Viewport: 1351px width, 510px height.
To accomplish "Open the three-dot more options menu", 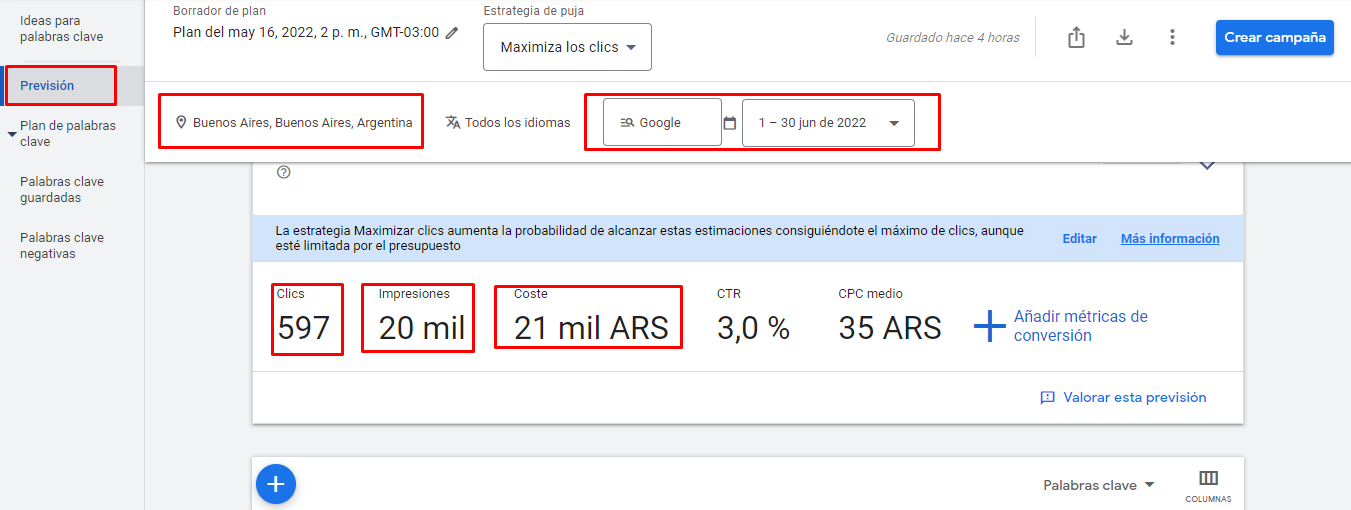I will coord(1172,38).
